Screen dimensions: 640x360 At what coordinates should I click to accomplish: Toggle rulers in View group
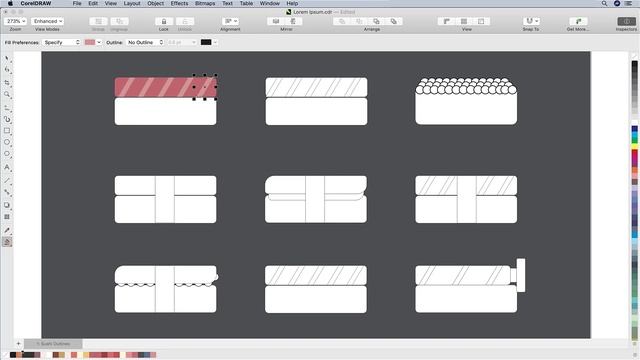pos(447,21)
